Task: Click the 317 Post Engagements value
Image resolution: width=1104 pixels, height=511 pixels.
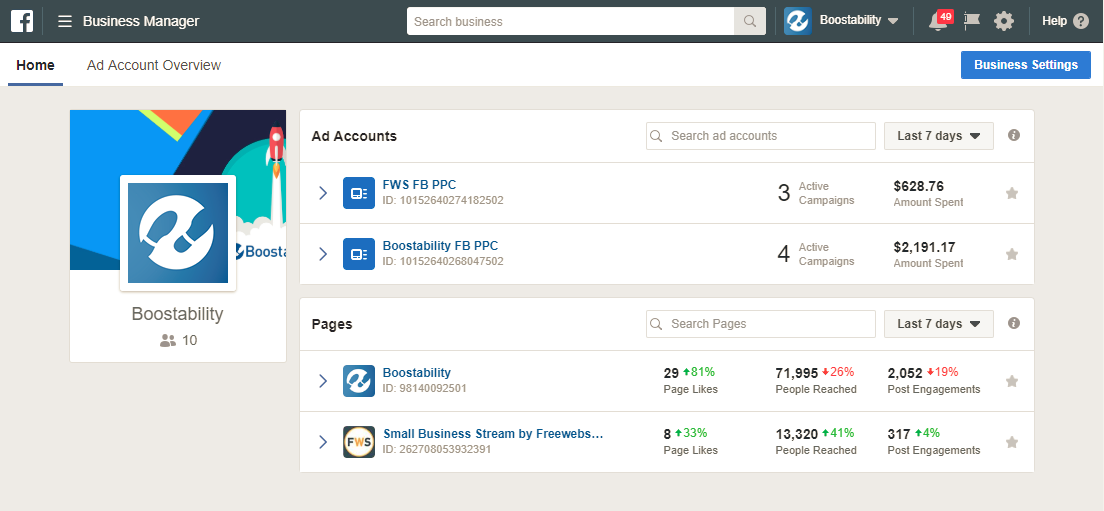Action: pos(898,434)
